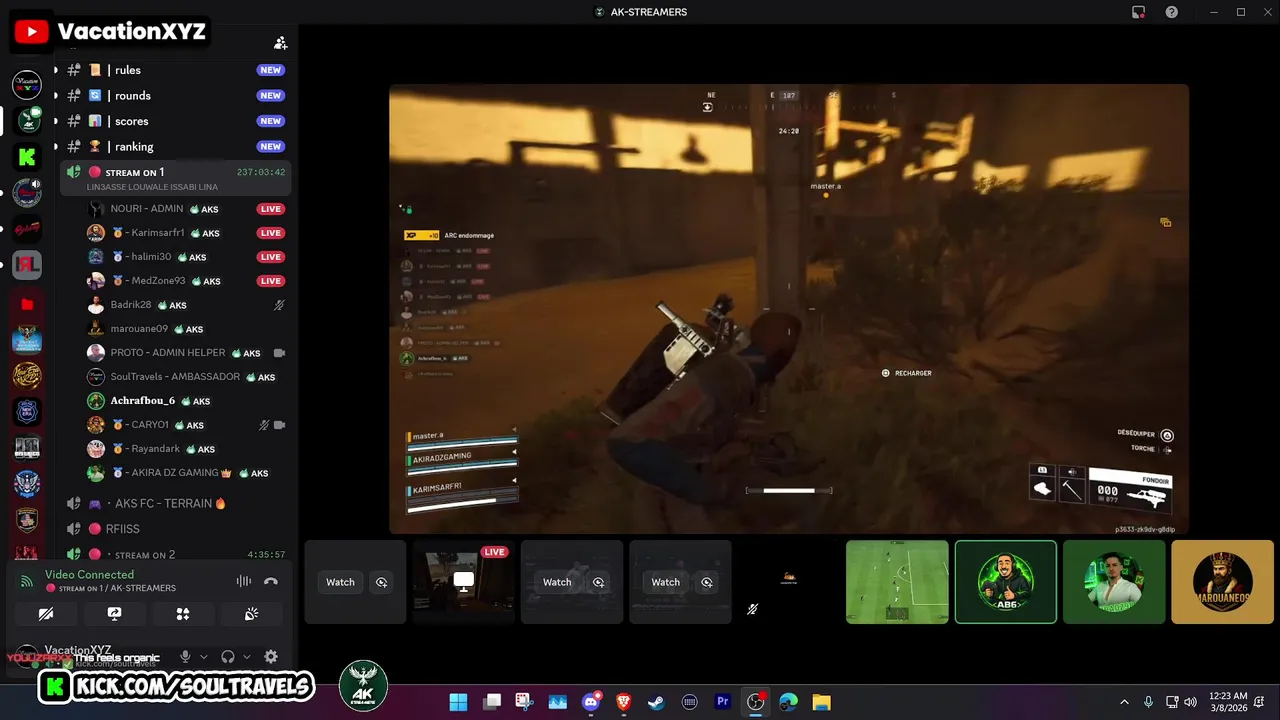Expand the scores channel arrow
The height and width of the screenshot is (720, 1280).
click(55, 121)
